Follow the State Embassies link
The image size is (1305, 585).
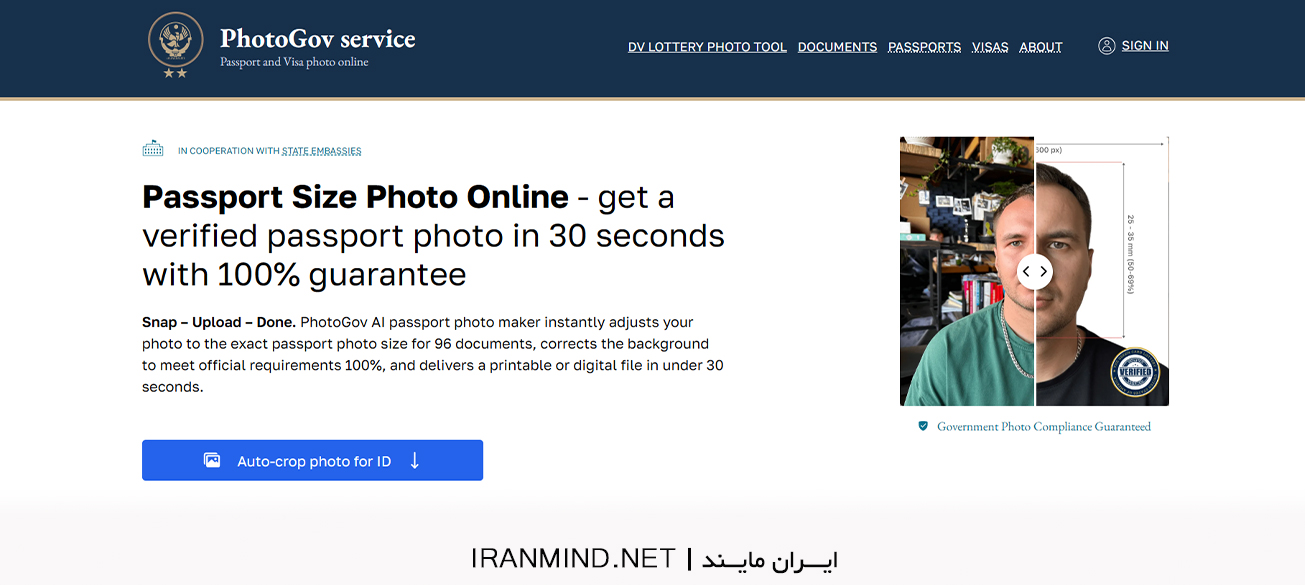click(321, 151)
